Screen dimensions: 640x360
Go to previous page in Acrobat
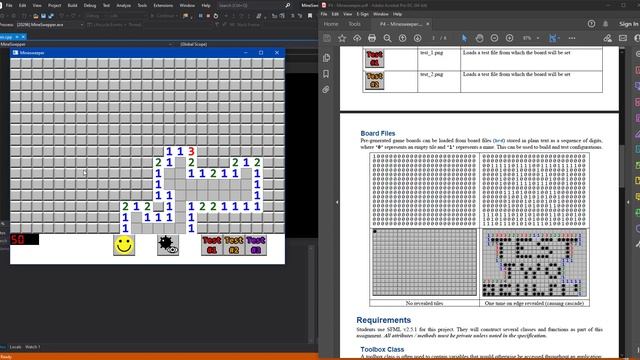pyautogui.click(x=402, y=38)
